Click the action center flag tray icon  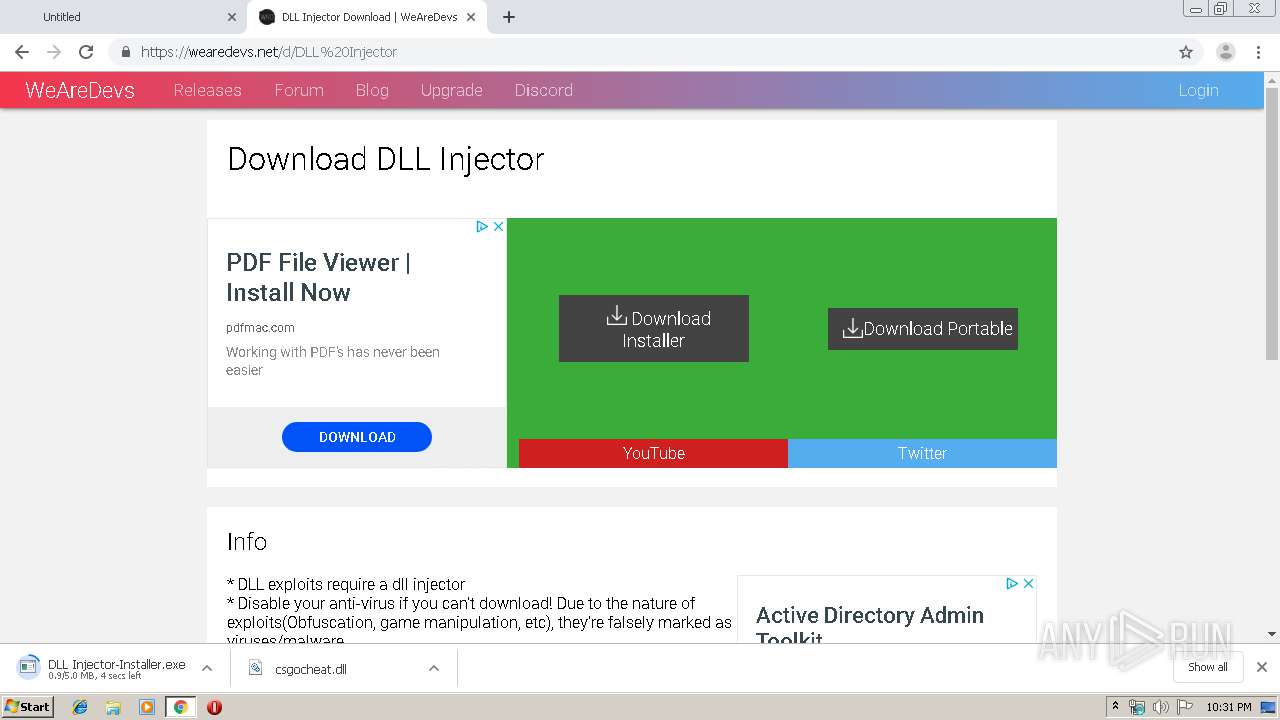(1183, 707)
